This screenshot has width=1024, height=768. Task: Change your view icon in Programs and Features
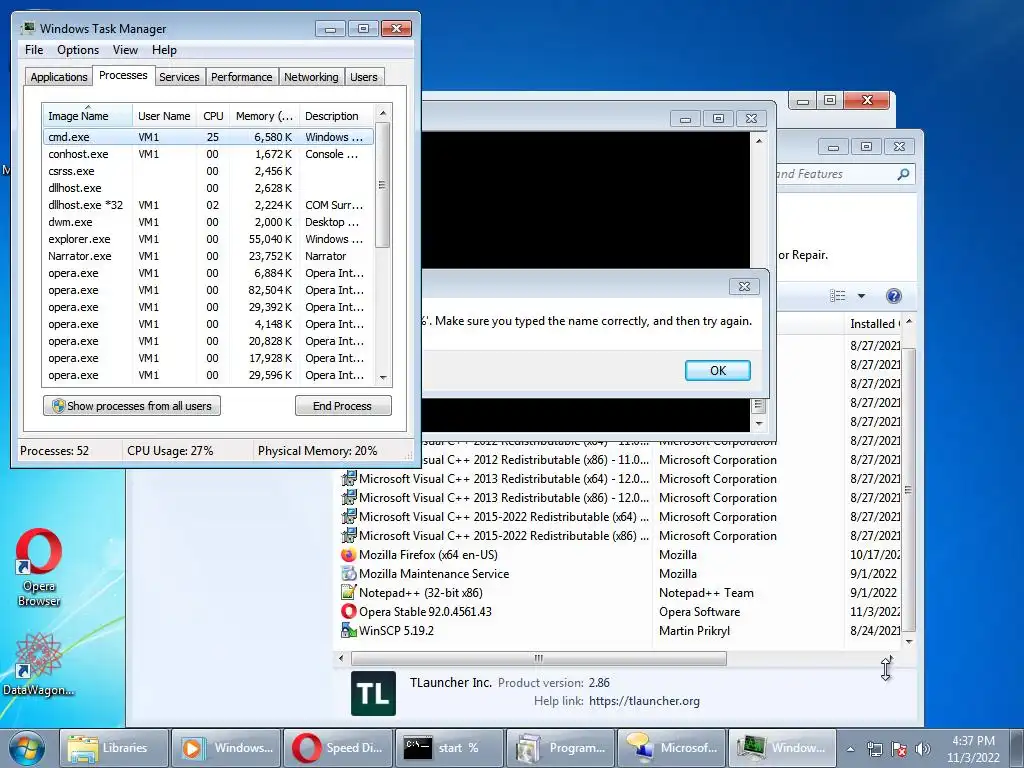pos(838,296)
